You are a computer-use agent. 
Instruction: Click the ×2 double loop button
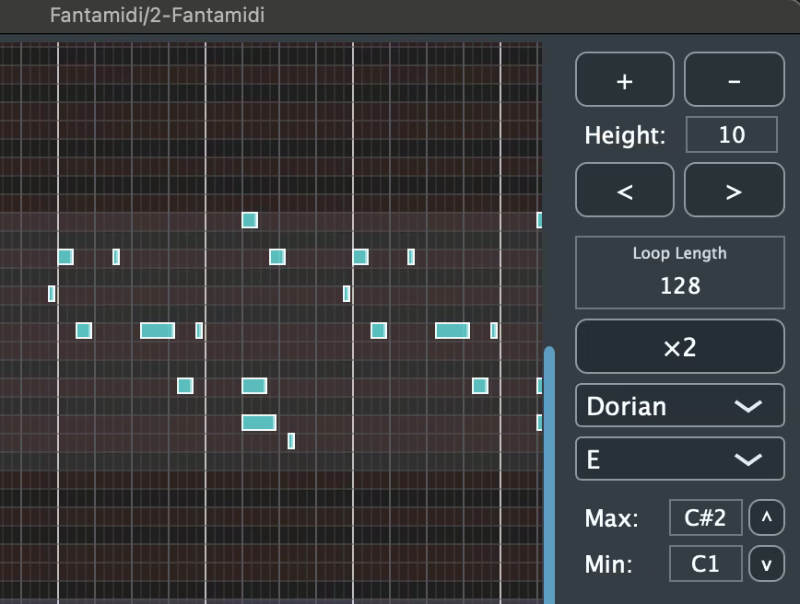[680, 347]
